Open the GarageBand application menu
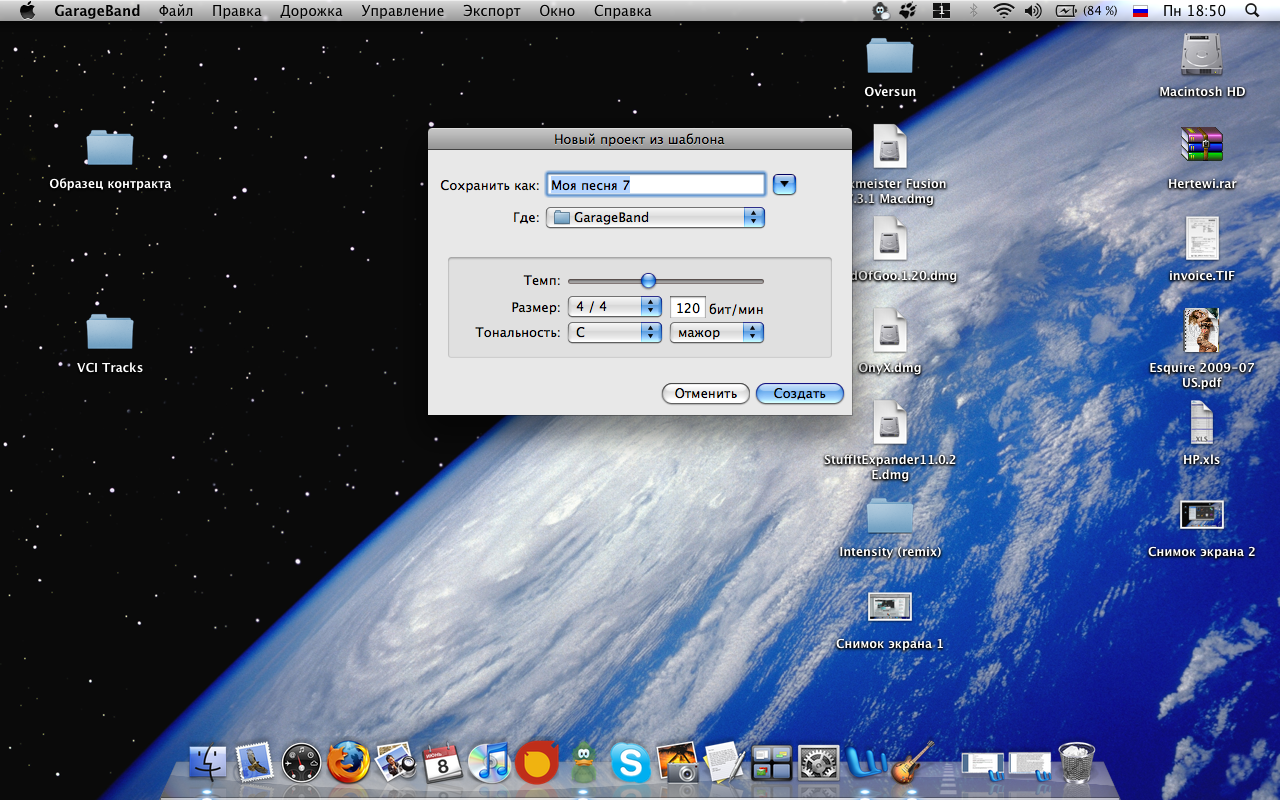This screenshot has height=800, width=1280. (97, 11)
